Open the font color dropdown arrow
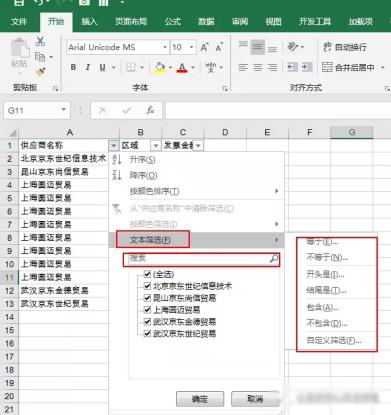The image size is (391, 415). click(193, 68)
